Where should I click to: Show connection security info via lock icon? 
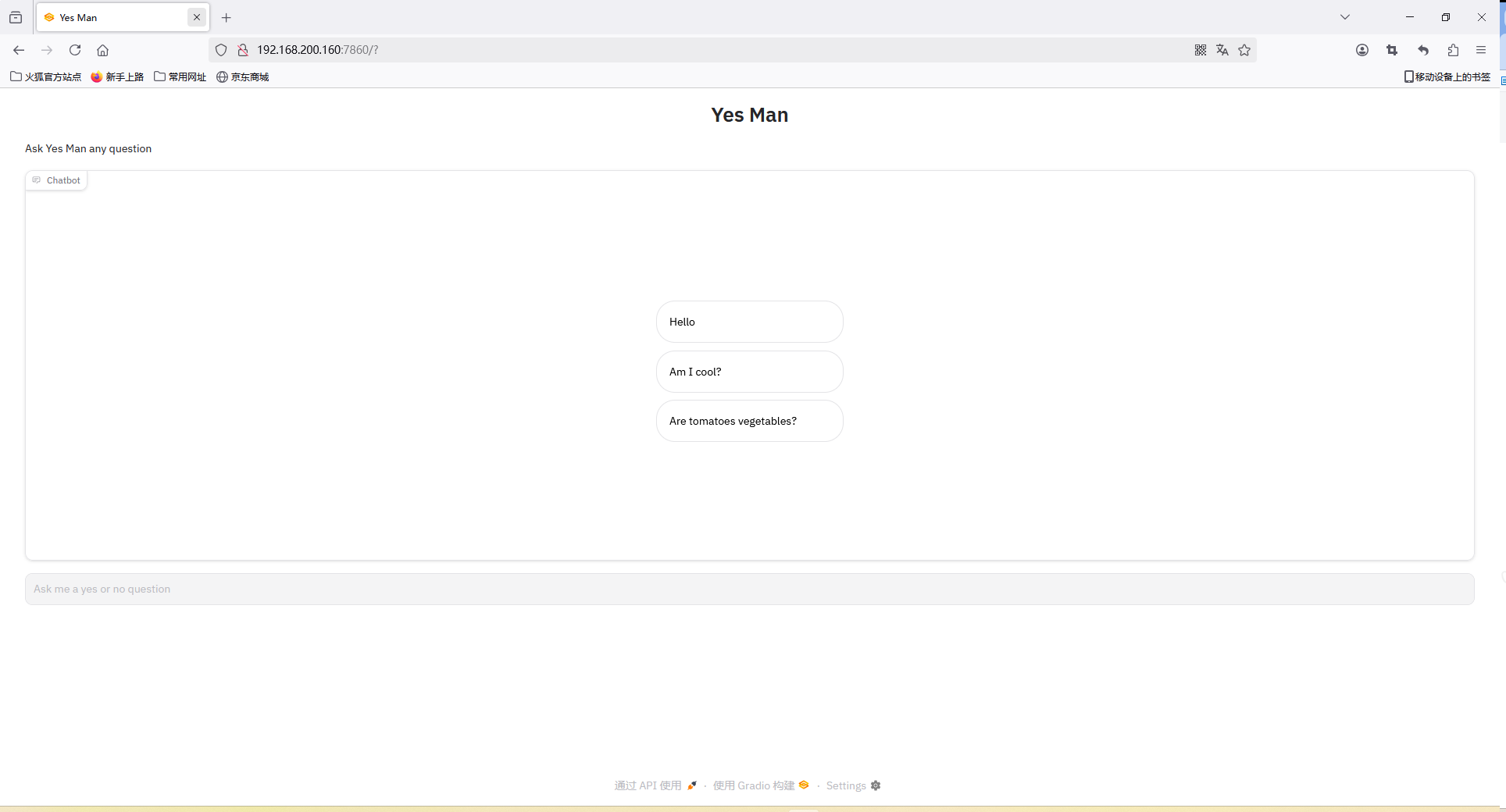pos(243,50)
